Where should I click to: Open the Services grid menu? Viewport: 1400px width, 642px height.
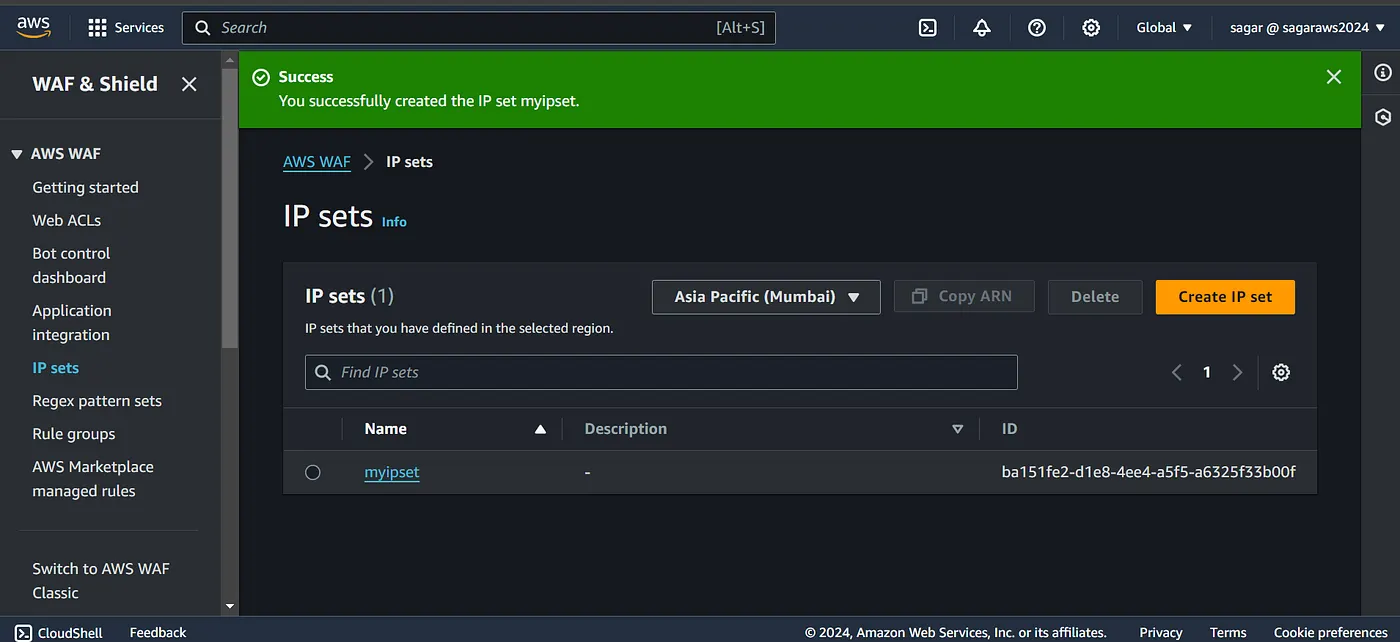point(126,28)
